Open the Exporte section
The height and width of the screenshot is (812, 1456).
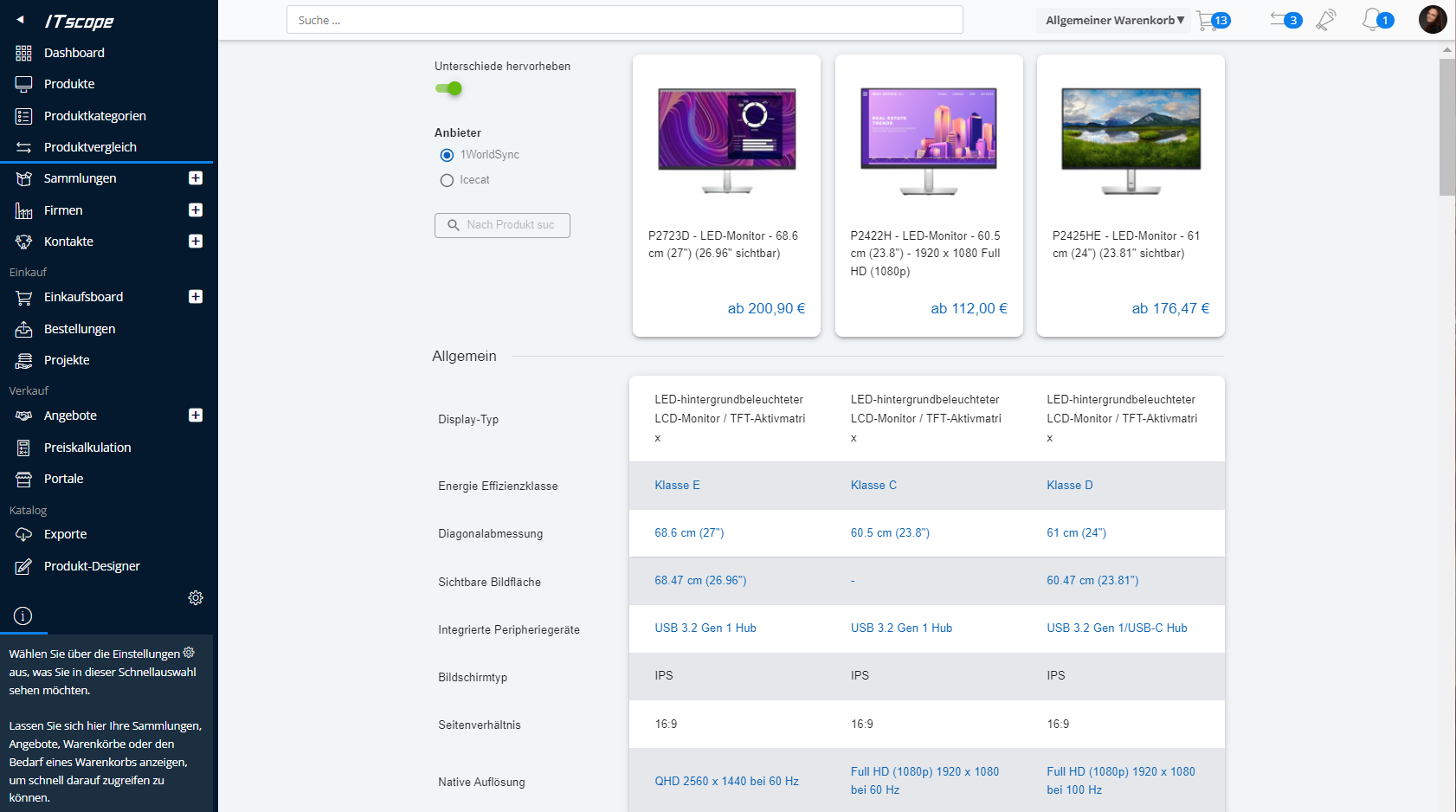tap(65, 534)
